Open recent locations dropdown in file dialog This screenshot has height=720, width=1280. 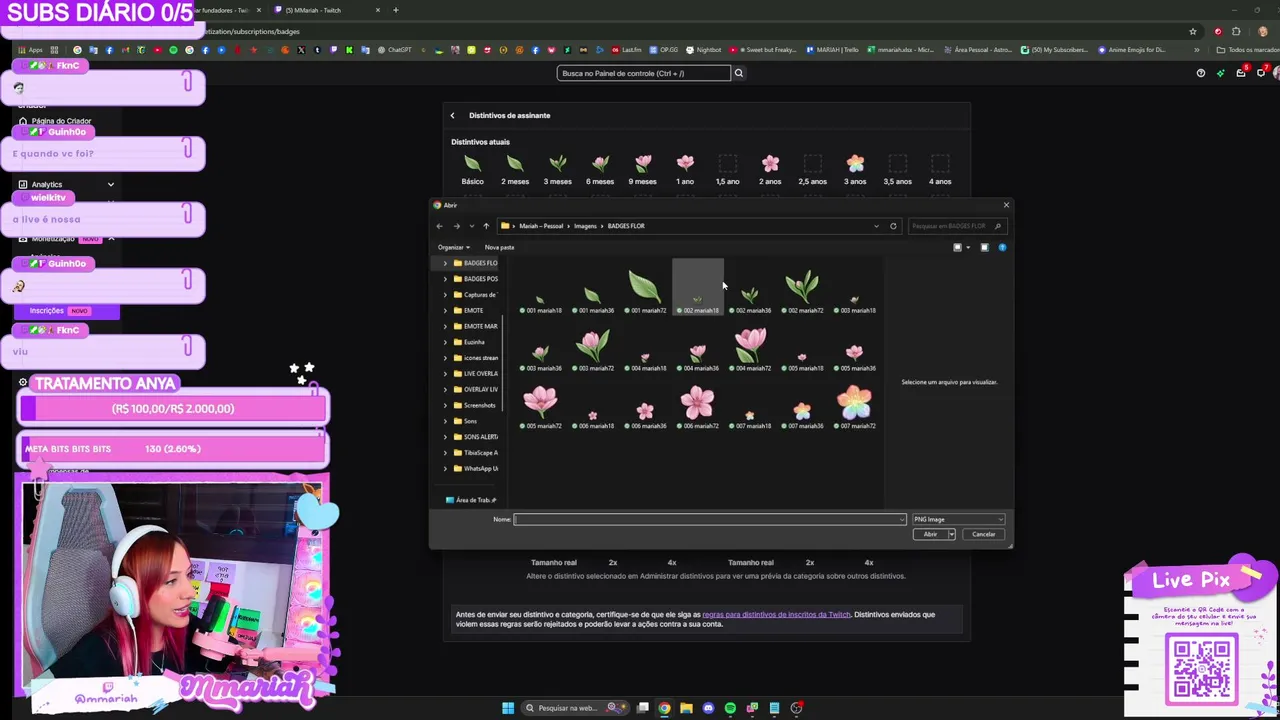coord(471,226)
